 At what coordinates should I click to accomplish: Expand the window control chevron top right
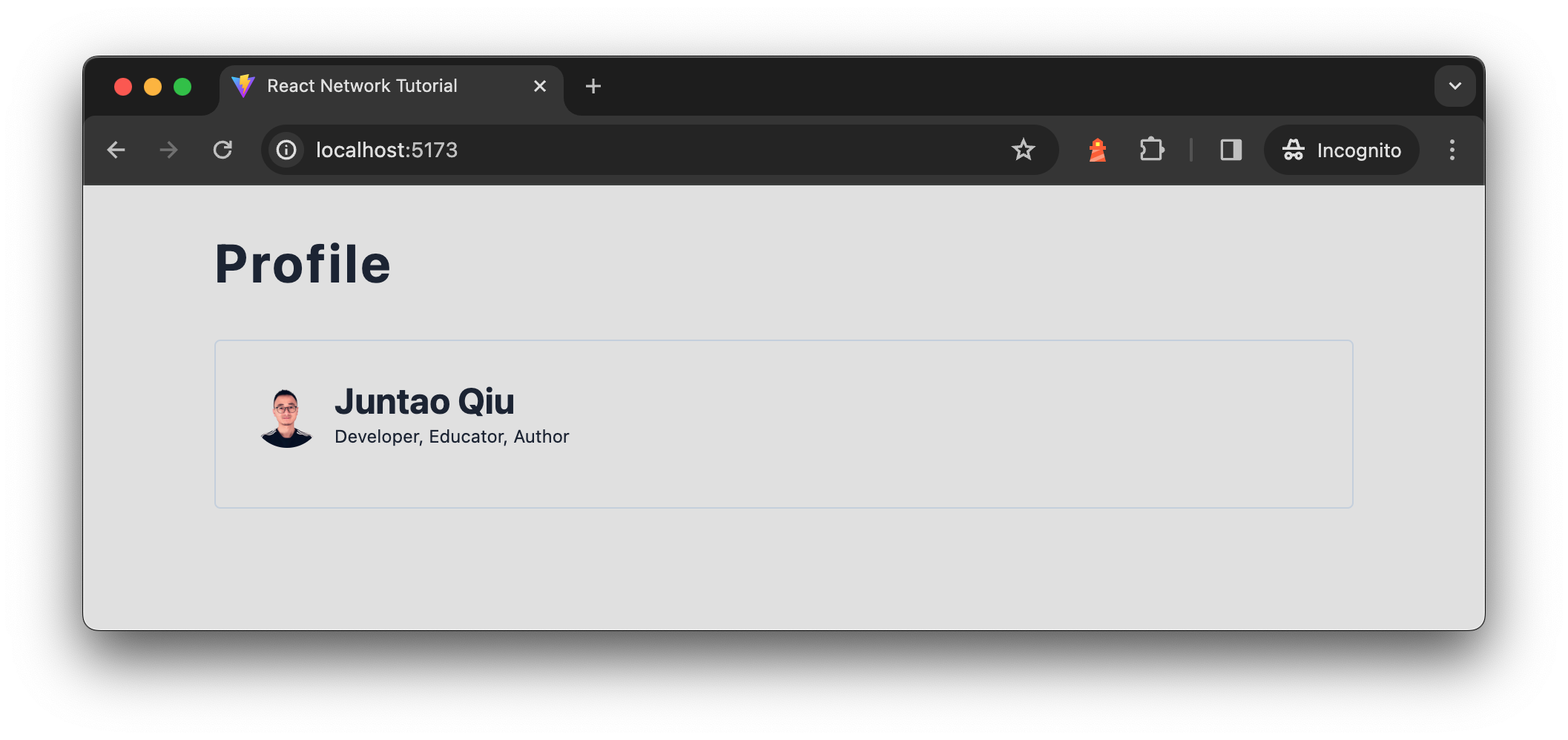tap(1455, 86)
